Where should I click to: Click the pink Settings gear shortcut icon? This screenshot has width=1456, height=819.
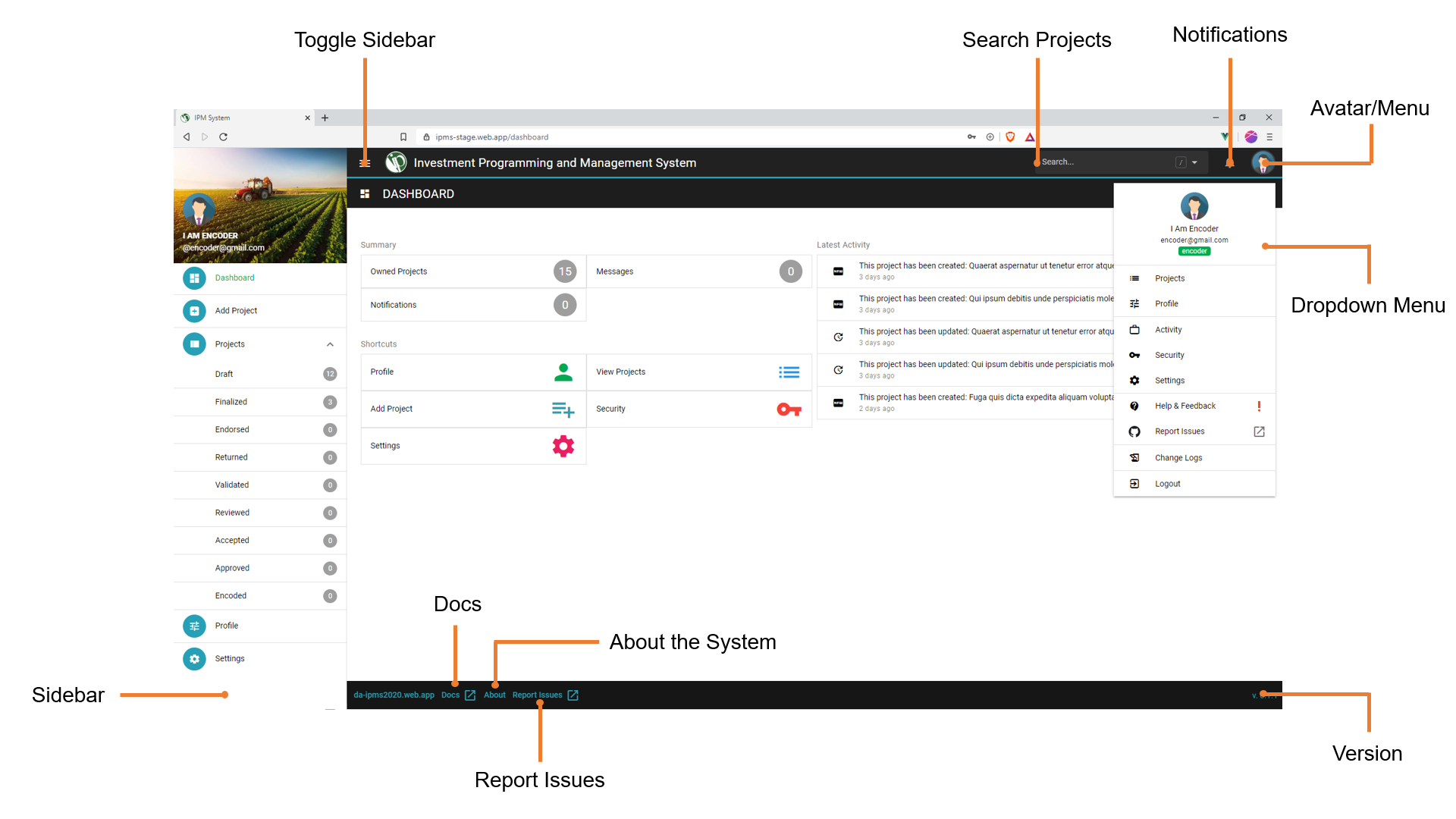pyautogui.click(x=563, y=446)
